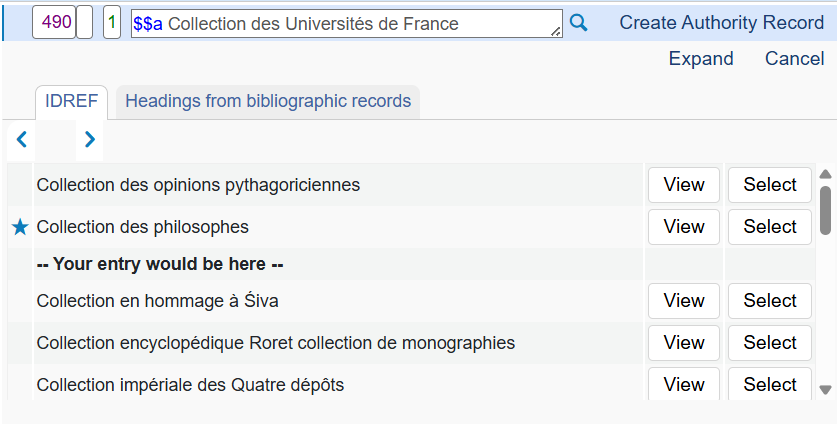Click the subfield text area with Collection des Universités
Viewport: 837px width, 424px height.
point(345,24)
